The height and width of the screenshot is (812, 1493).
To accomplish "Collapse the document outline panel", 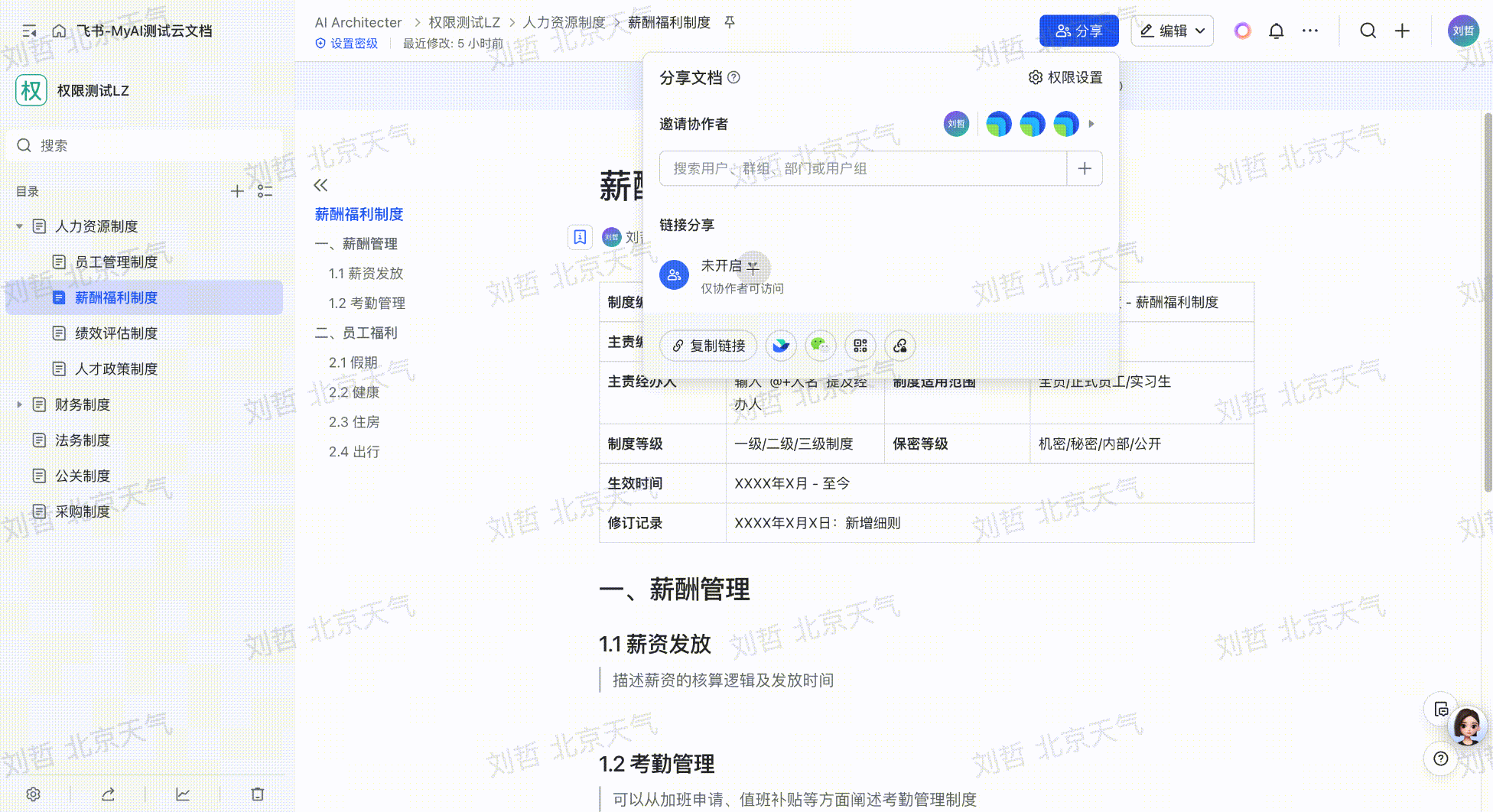I will coord(320,185).
